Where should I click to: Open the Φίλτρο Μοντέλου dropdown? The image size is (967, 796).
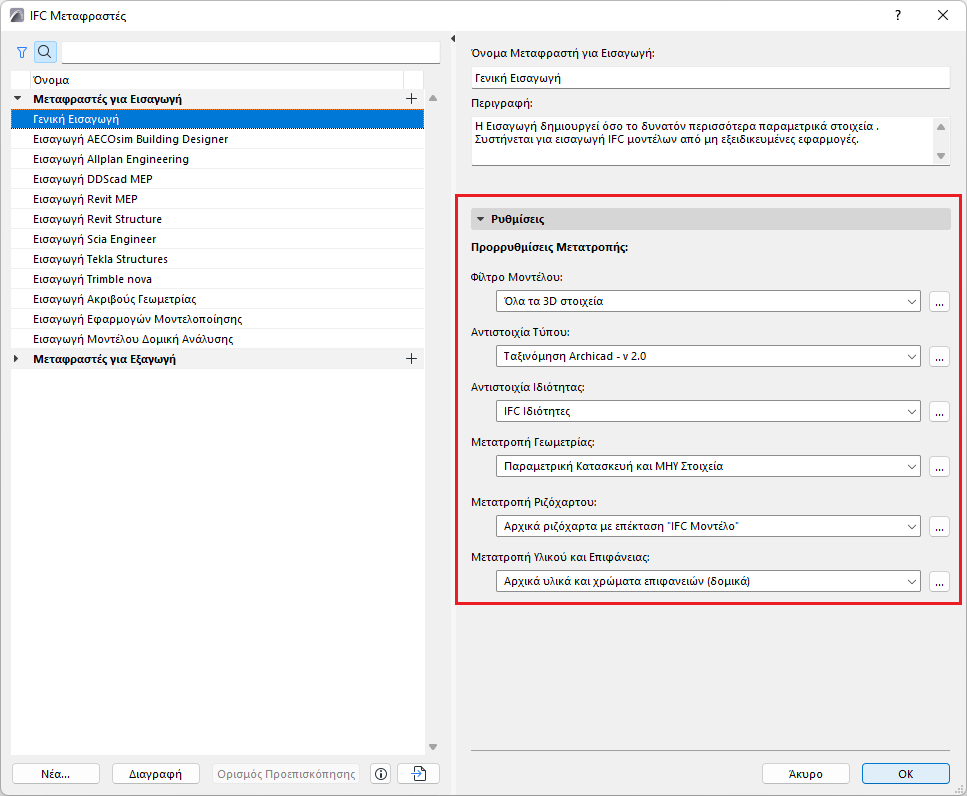(x=708, y=302)
